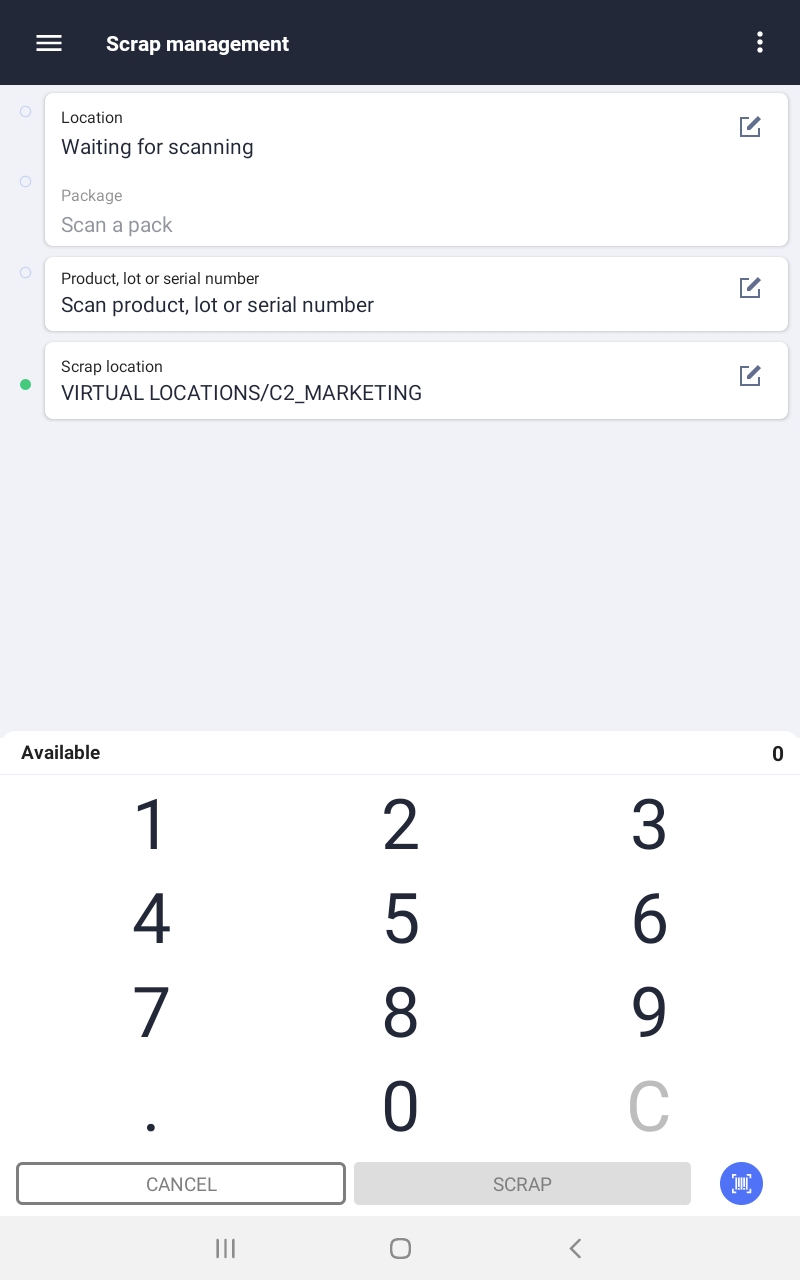
Task: Tap the Android recent apps icon
Action: pyautogui.click(x=225, y=1248)
